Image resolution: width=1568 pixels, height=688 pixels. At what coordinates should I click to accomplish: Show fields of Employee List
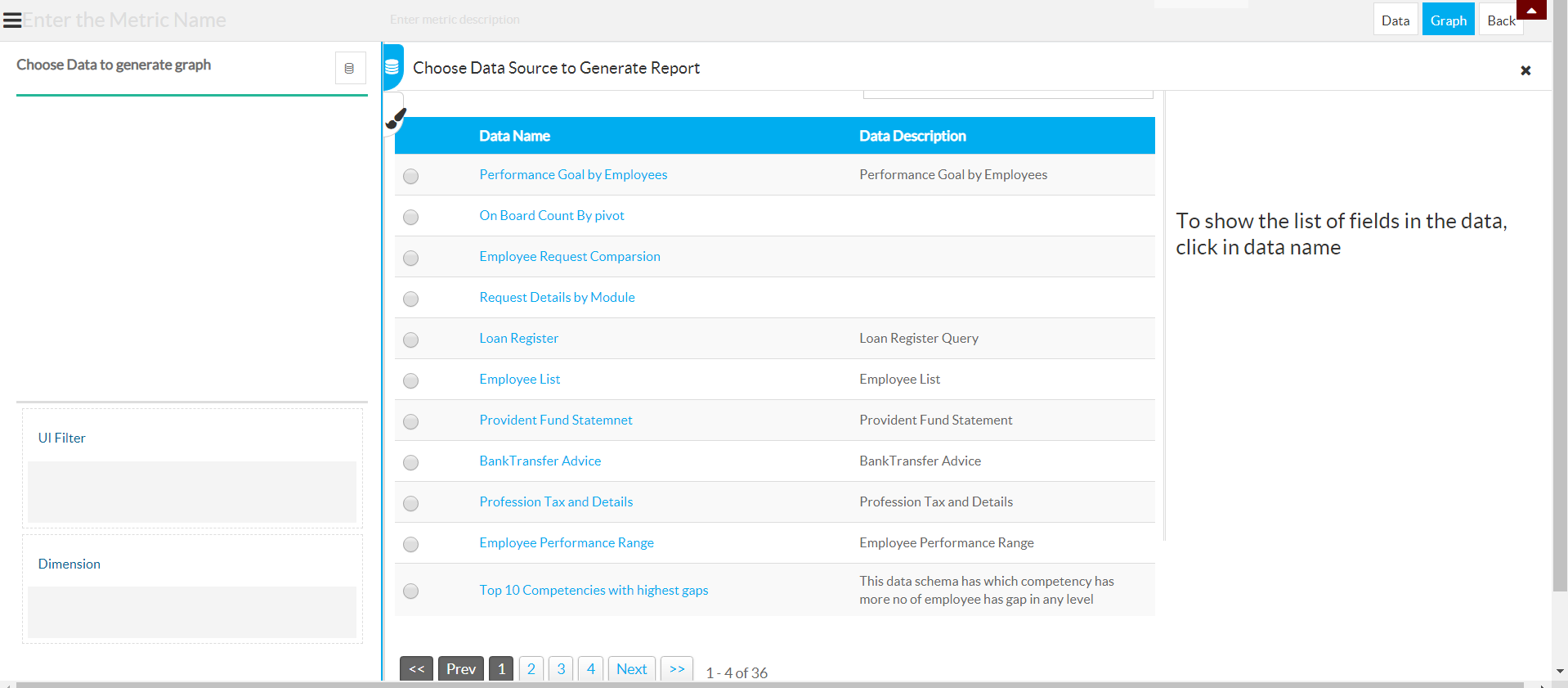[x=520, y=379]
